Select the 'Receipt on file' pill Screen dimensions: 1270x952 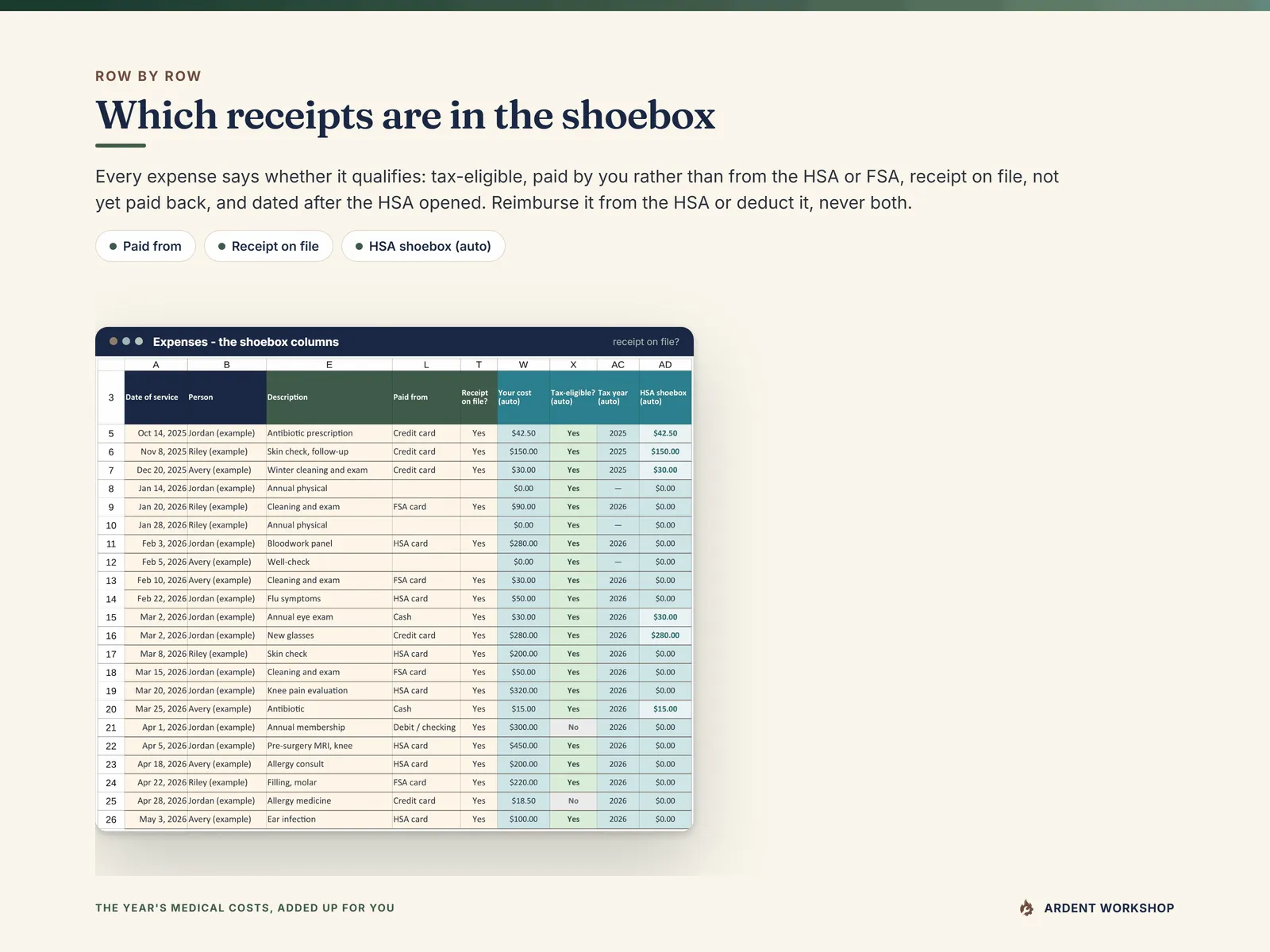point(268,246)
